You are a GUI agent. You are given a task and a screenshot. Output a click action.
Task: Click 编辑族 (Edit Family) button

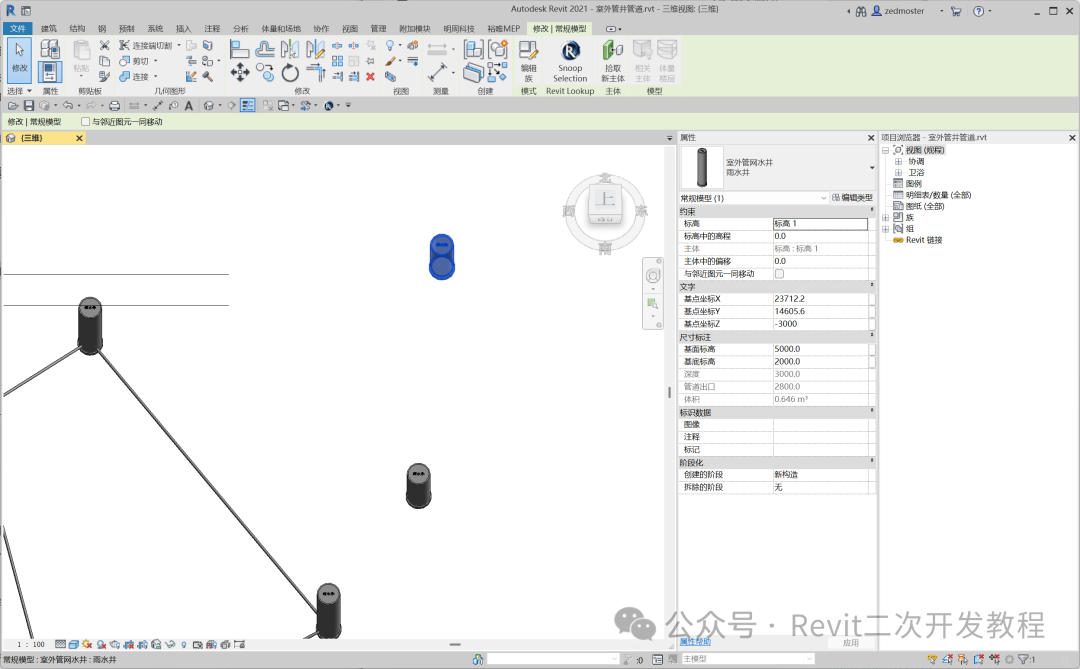pos(528,61)
